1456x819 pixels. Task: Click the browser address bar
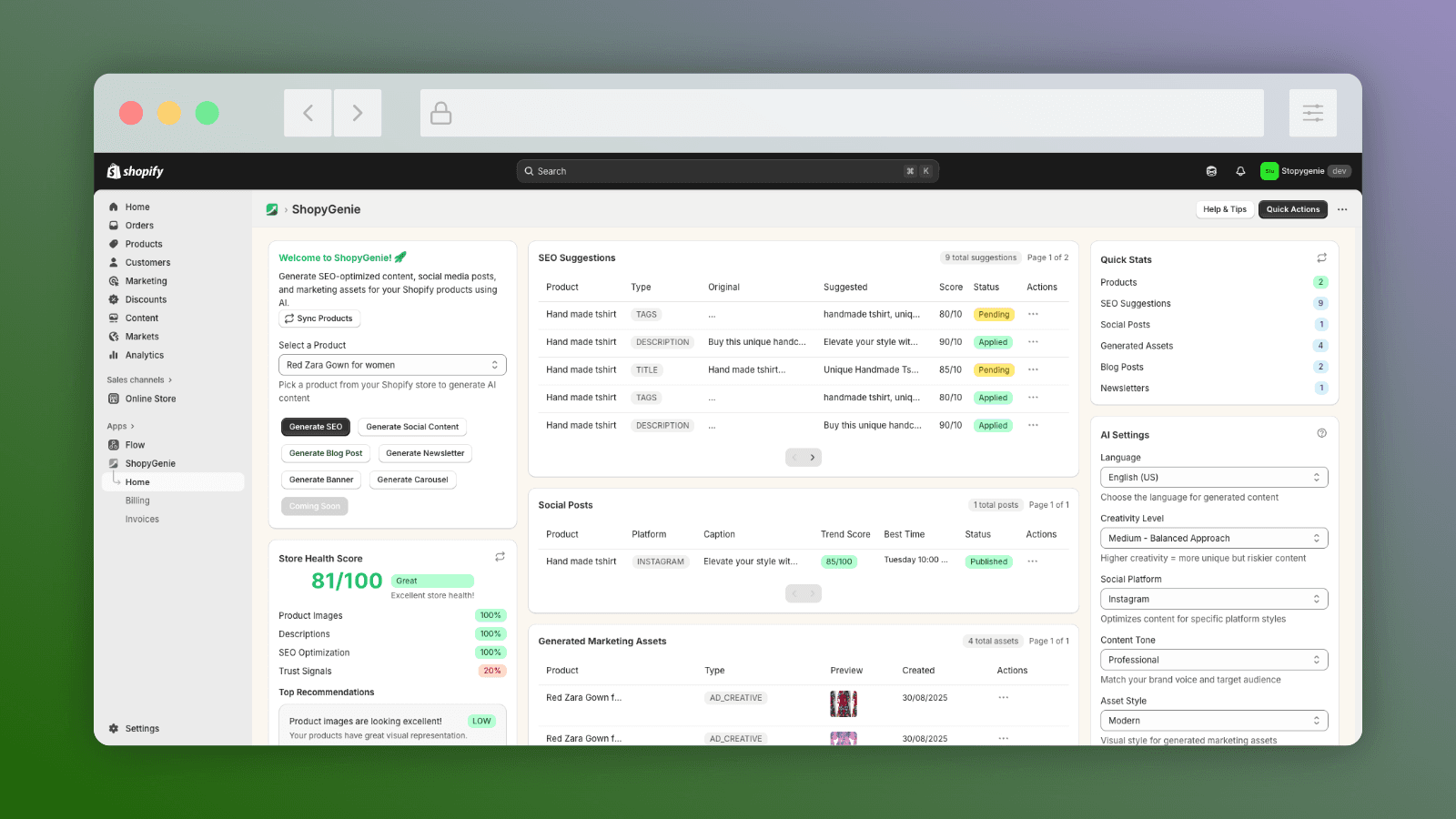[842, 113]
